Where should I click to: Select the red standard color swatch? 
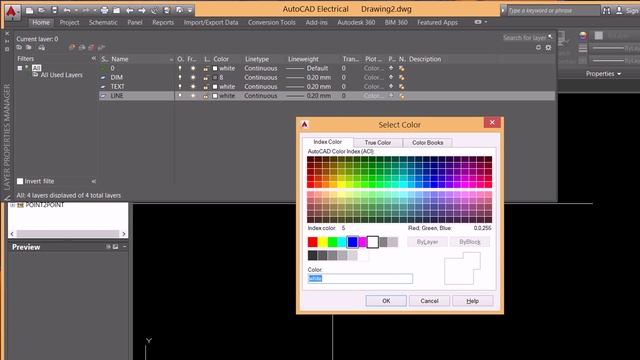tap(313, 242)
